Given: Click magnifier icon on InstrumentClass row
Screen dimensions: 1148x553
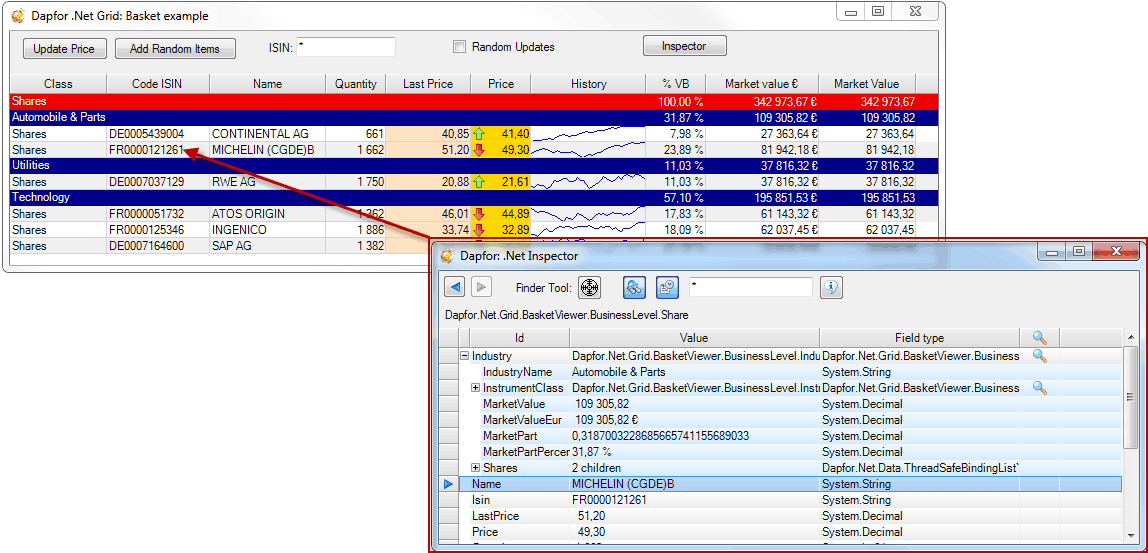Looking at the screenshot, I should (x=1040, y=387).
